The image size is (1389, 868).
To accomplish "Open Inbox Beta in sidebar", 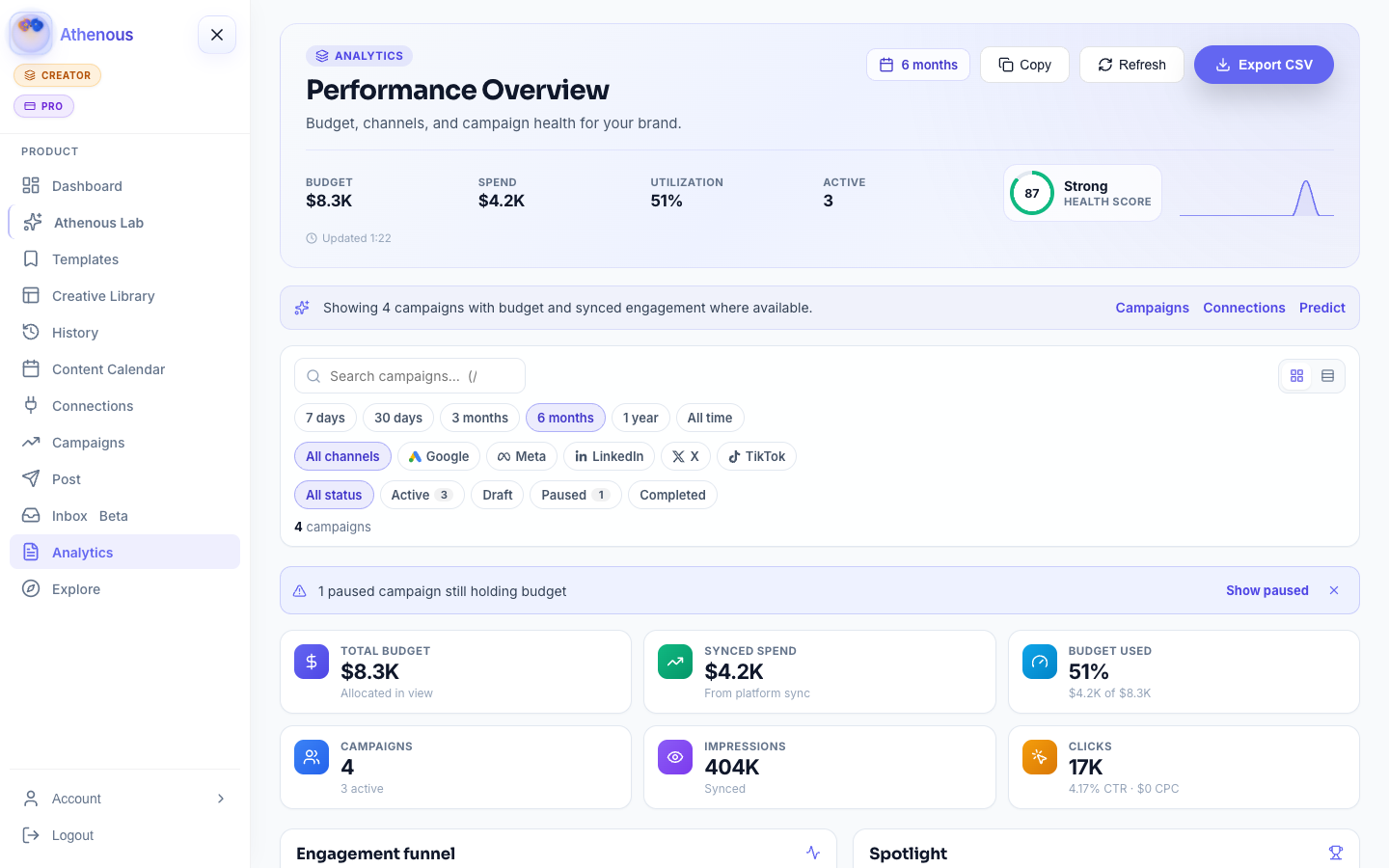I will (x=124, y=516).
